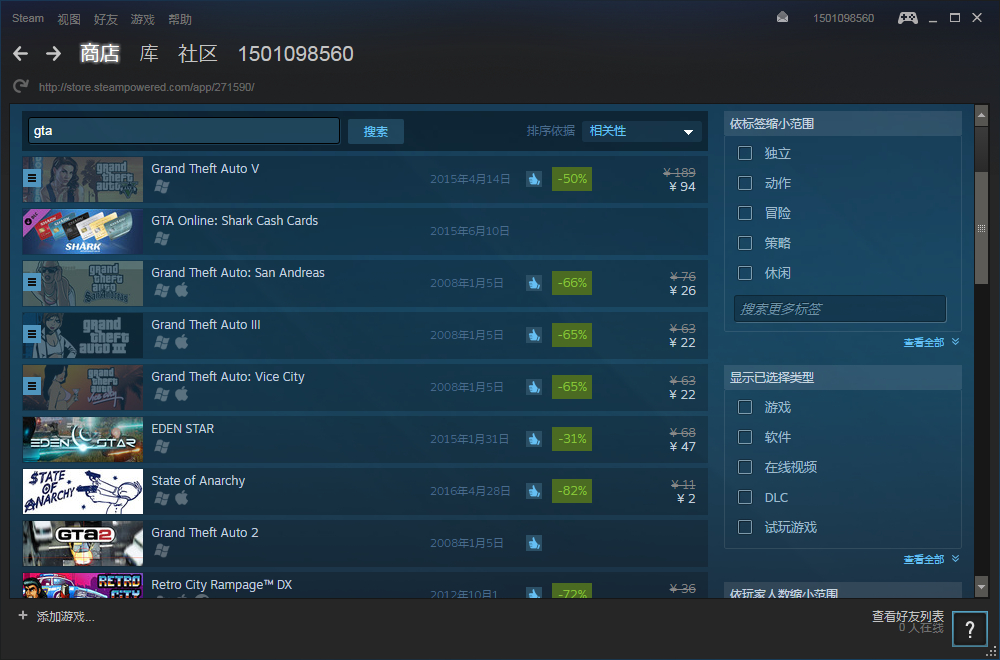Expand 查看全部 under tag filters
The width and height of the screenshot is (1000, 660).
pos(931,342)
